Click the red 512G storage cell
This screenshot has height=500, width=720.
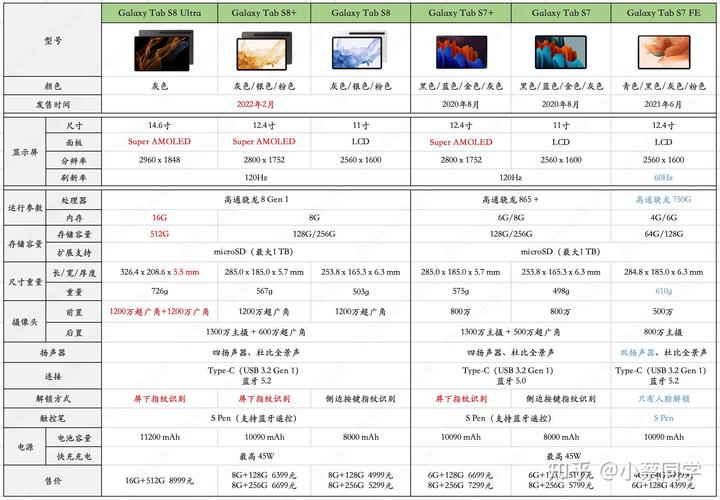(159, 234)
